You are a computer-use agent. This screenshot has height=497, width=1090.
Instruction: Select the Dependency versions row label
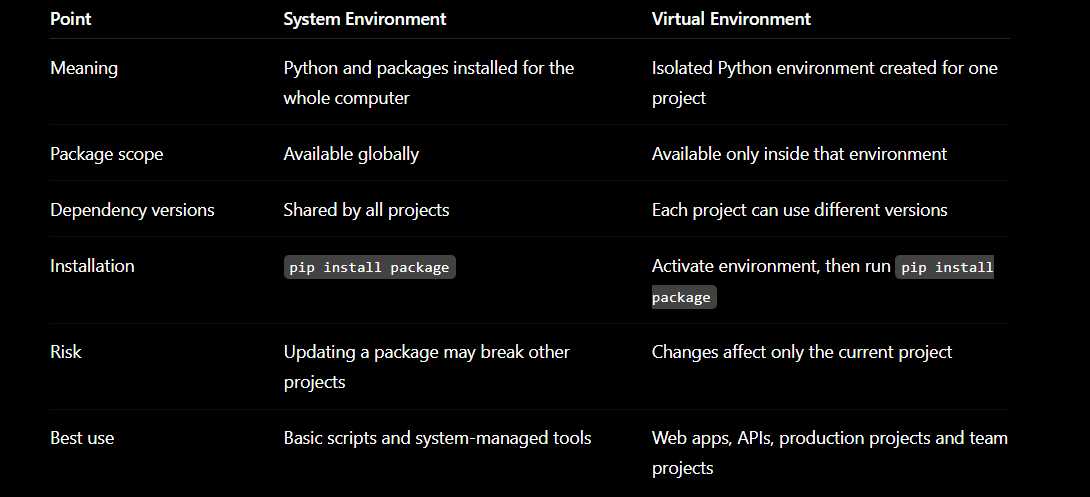(132, 210)
